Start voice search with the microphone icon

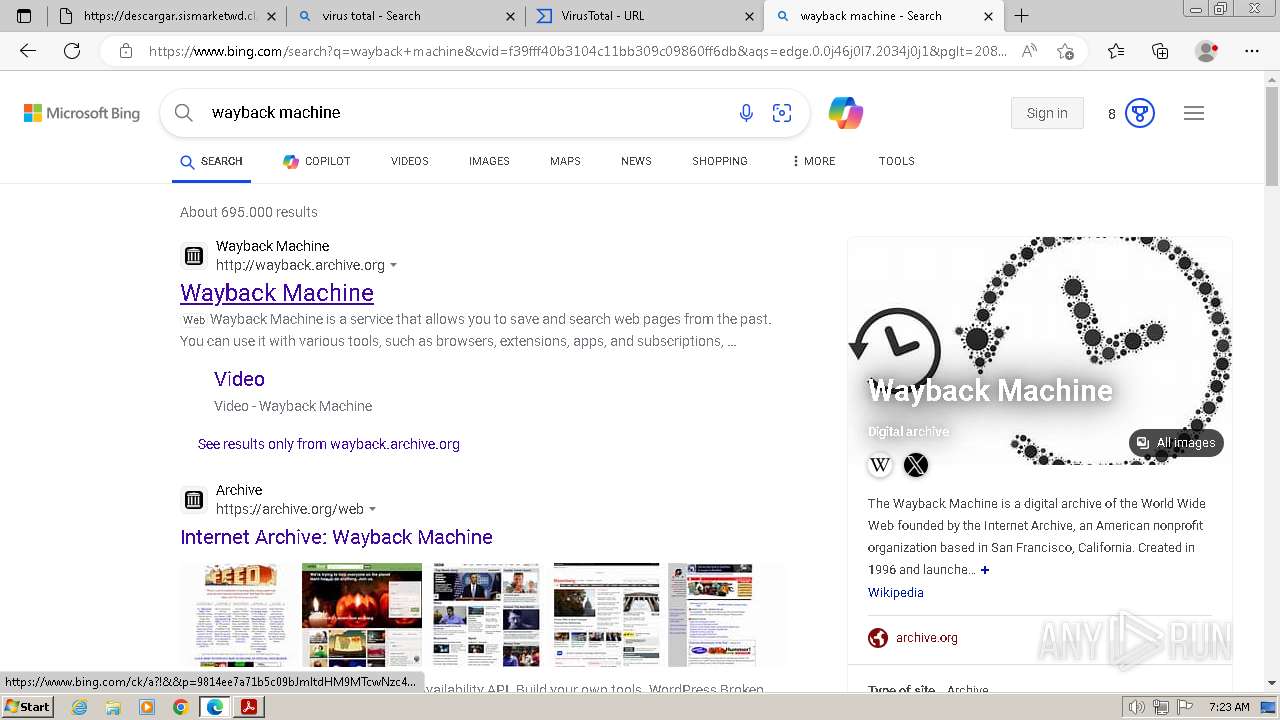coord(746,113)
